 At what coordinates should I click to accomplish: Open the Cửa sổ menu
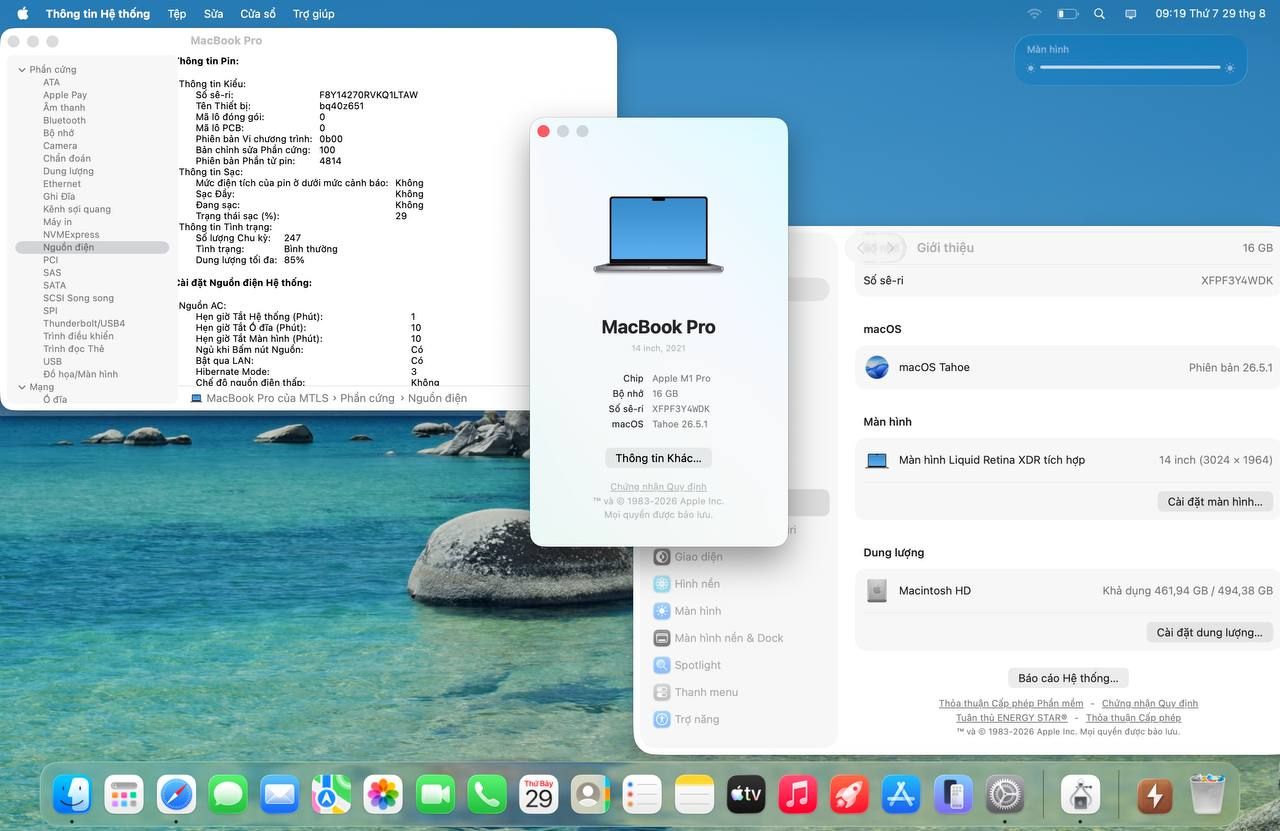coord(258,14)
